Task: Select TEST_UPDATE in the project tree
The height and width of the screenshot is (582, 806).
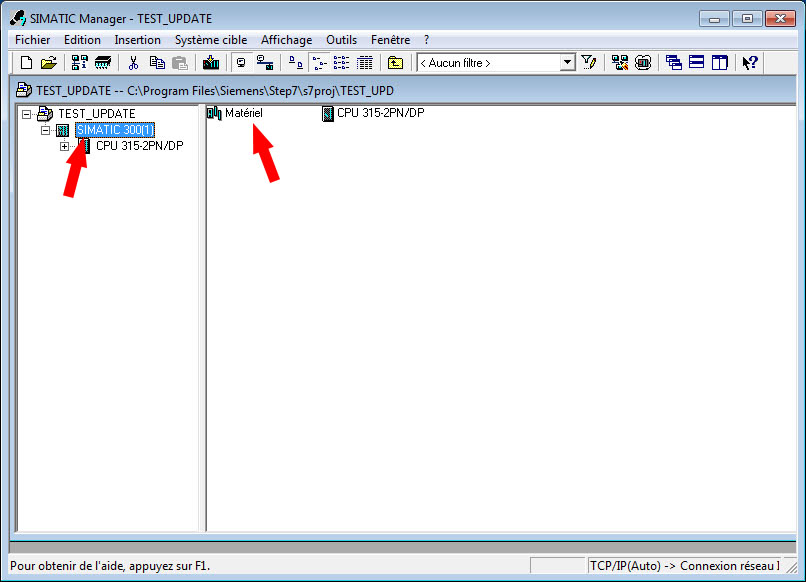Action: (97, 114)
